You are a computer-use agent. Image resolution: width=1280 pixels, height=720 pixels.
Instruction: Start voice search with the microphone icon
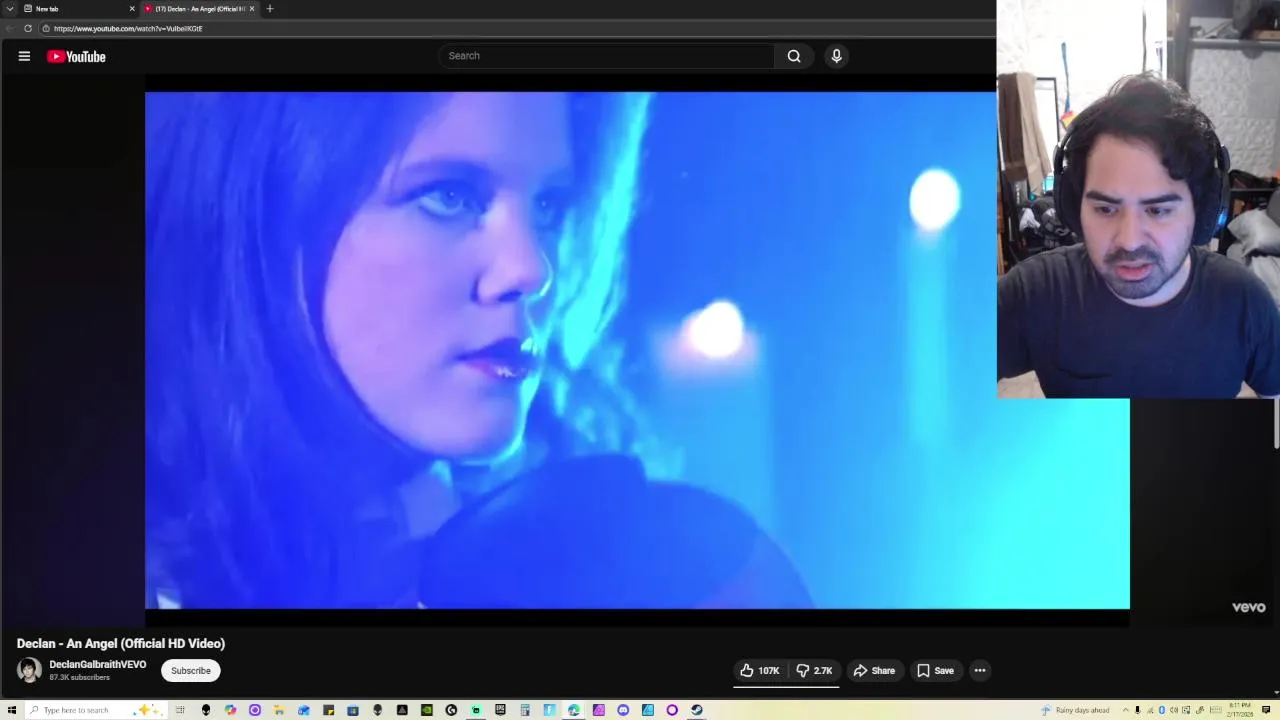click(837, 56)
